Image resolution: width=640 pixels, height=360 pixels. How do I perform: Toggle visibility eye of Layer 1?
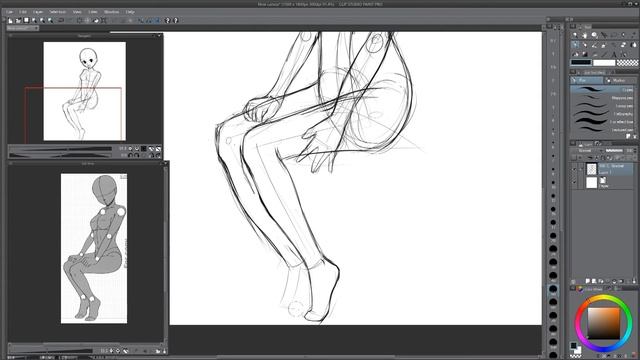click(574, 169)
